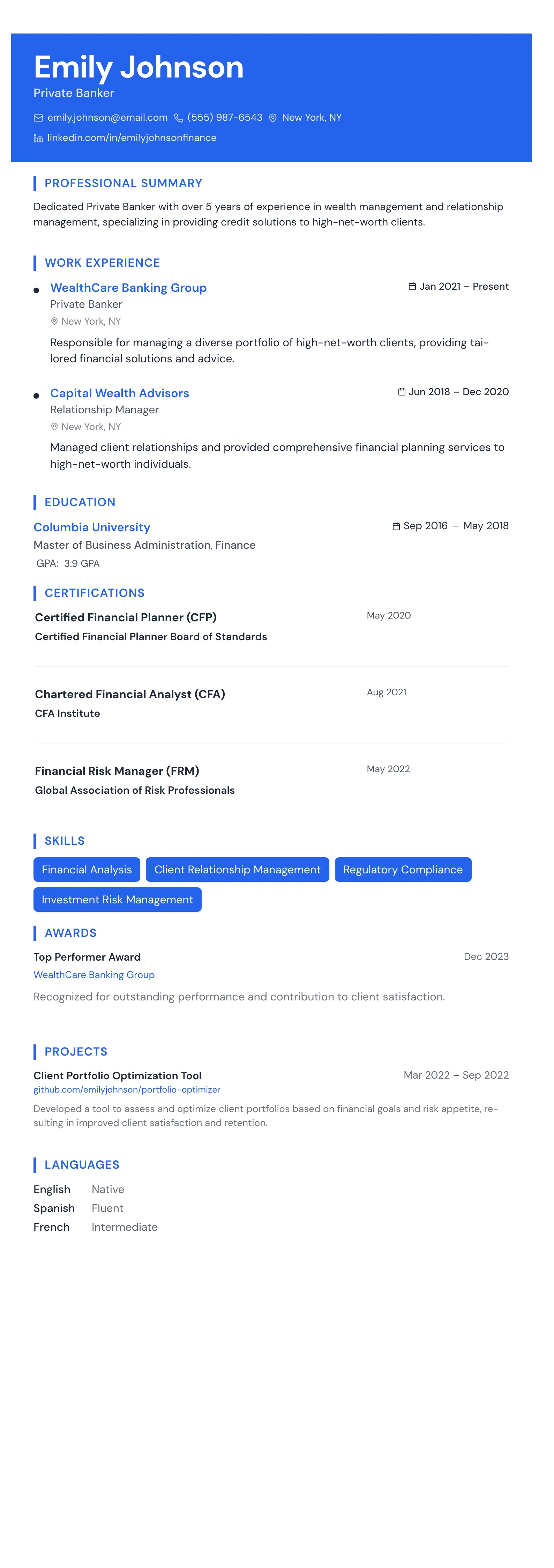Click the Investment Risk Management skill tag

point(117,900)
